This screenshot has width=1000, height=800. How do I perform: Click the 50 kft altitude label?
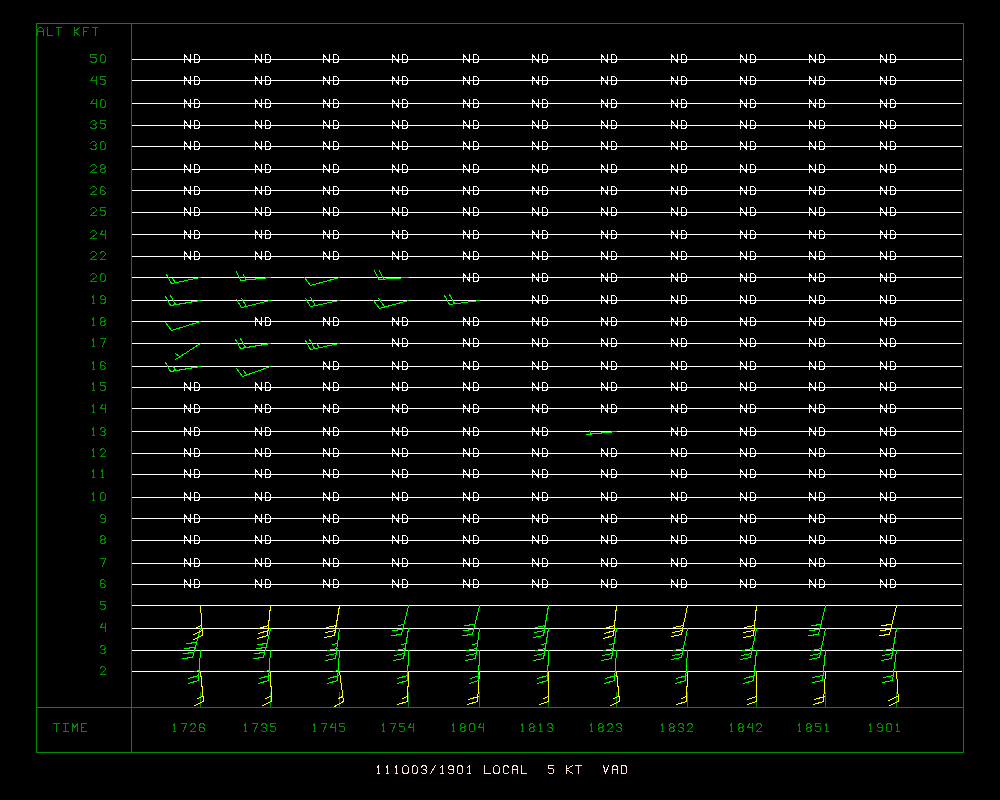click(97, 58)
